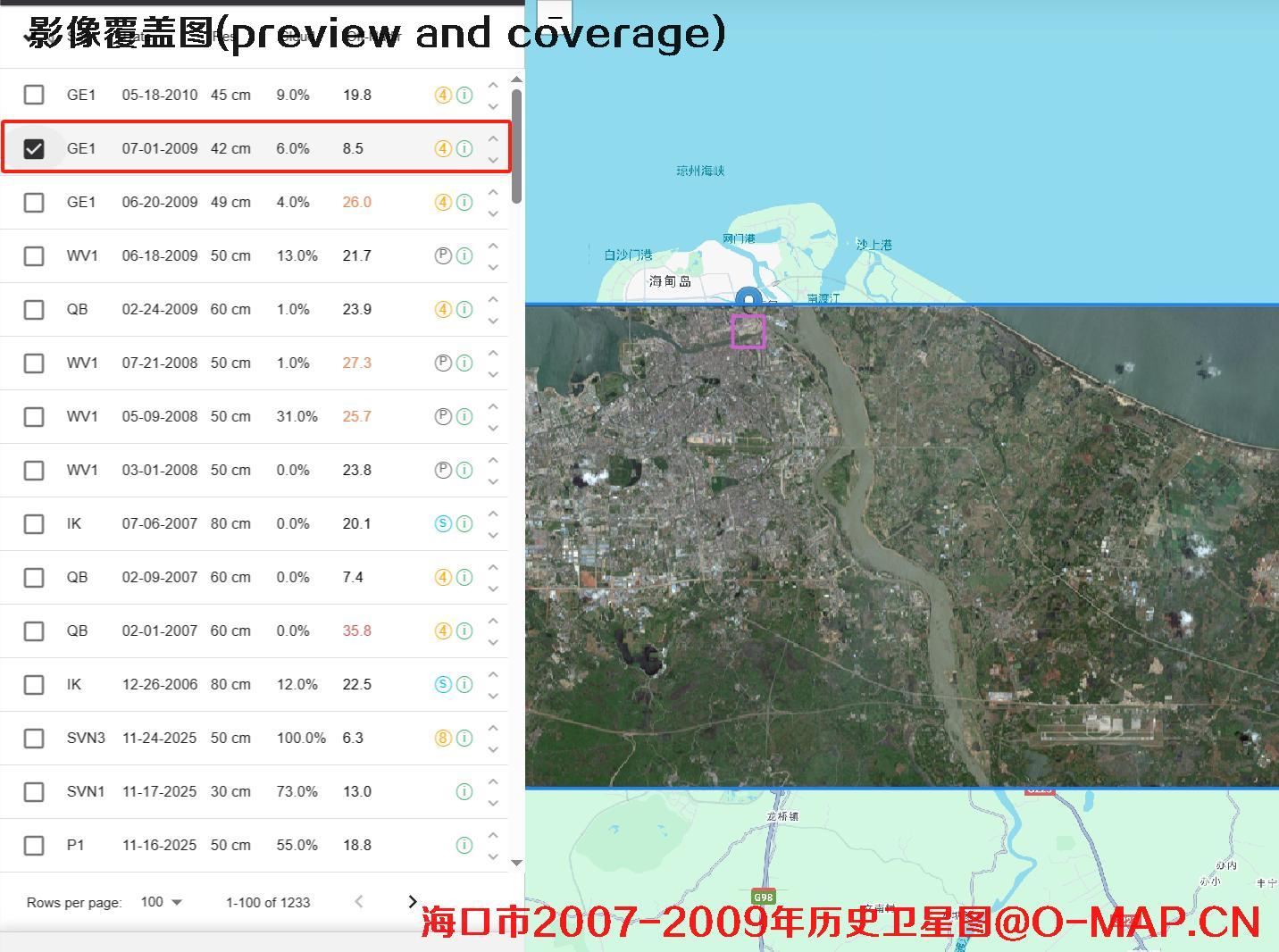Open the info icon for QB 02-01-2007 image

[x=464, y=630]
